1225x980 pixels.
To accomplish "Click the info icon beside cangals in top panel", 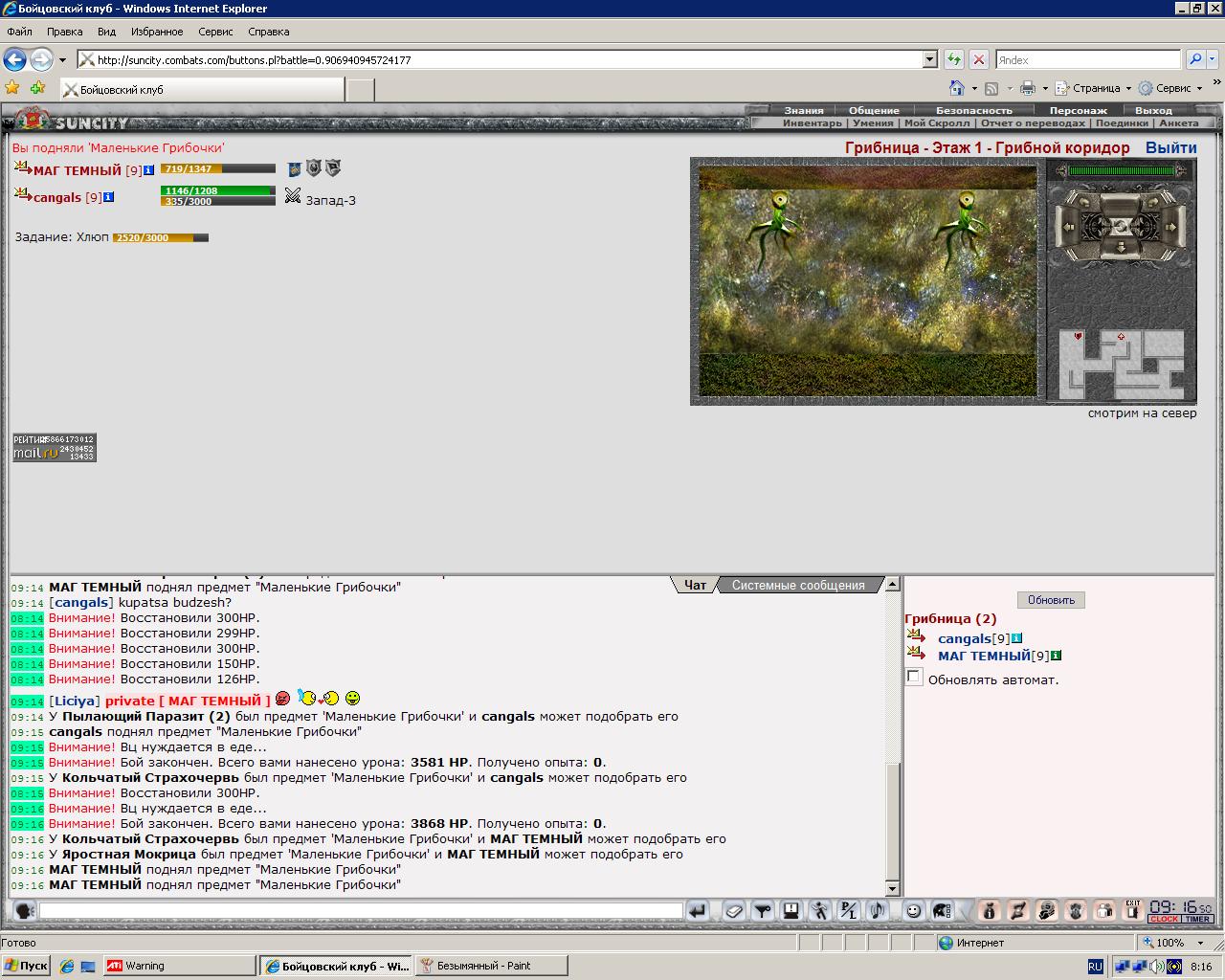I will pyautogui.click(x=108, y=197).
